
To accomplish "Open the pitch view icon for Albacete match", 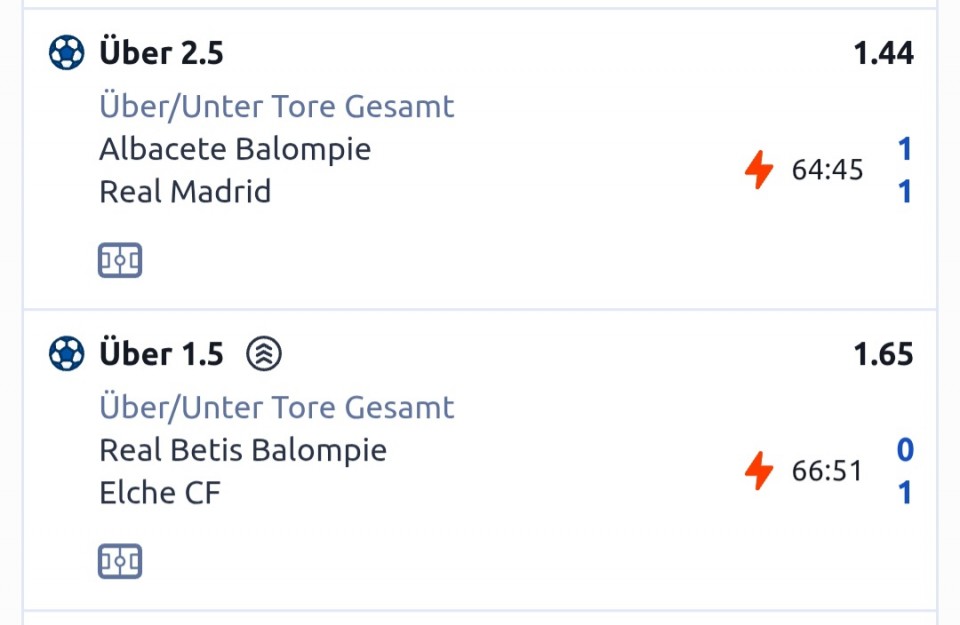I will (120, 261).
